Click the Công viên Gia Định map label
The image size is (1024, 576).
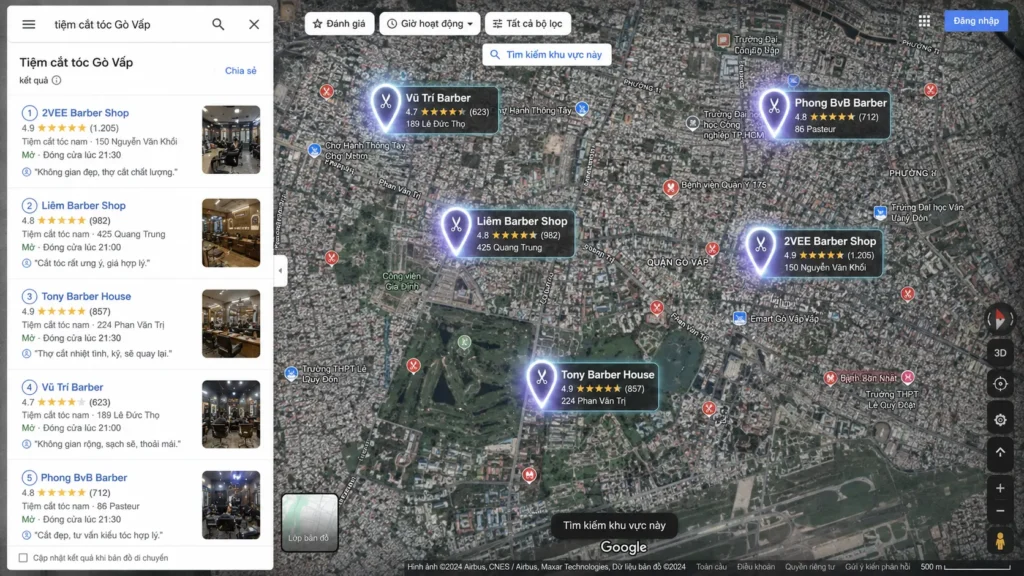(402, 281)
